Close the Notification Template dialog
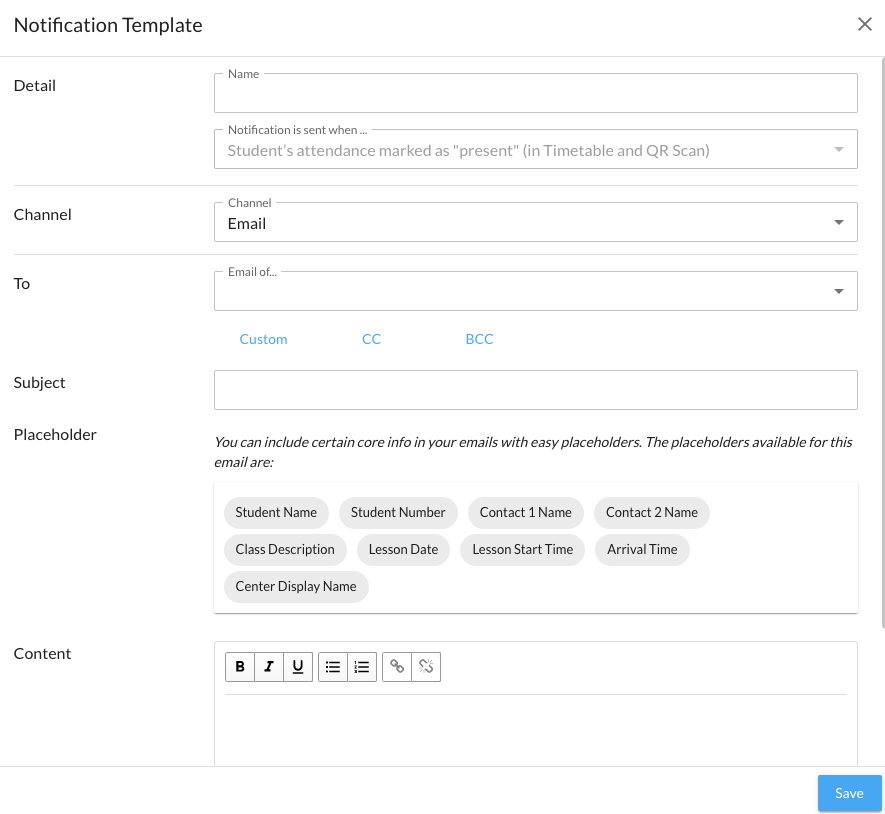Screen dimensions: 885x814 (x=865, y=25)
